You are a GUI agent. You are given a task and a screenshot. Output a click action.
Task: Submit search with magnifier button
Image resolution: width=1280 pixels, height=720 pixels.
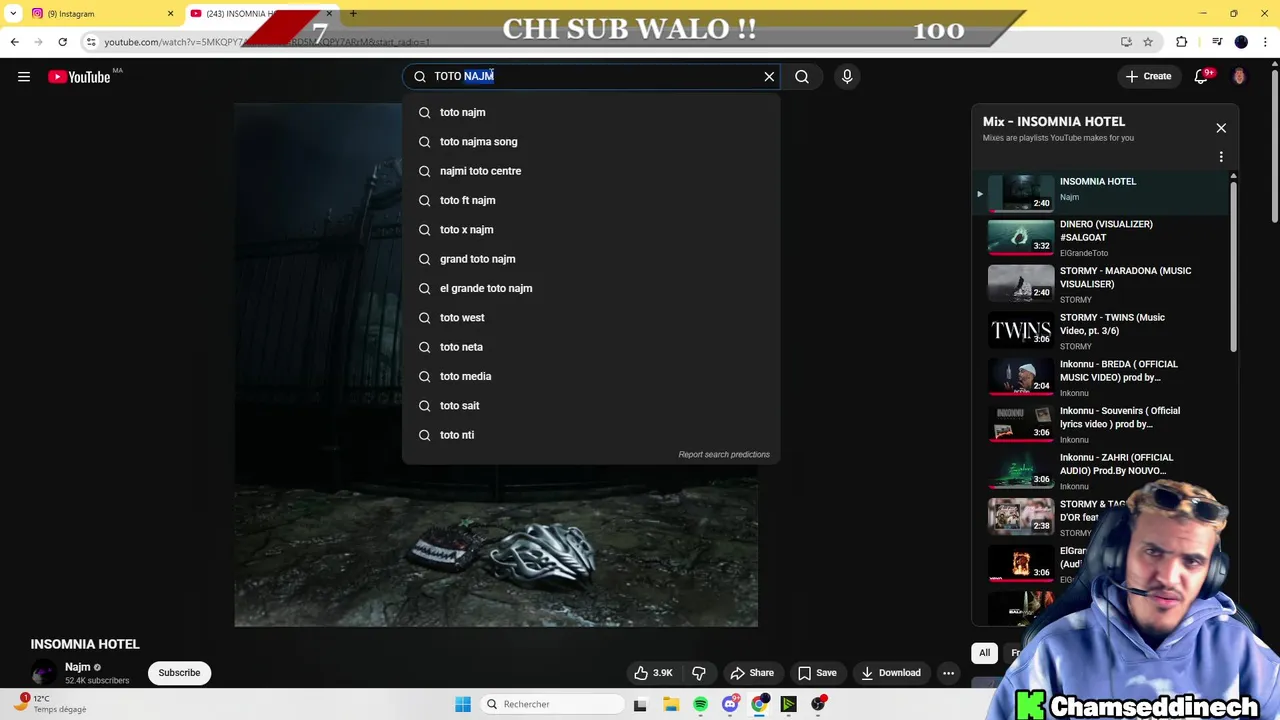click(x=802, y=76)
